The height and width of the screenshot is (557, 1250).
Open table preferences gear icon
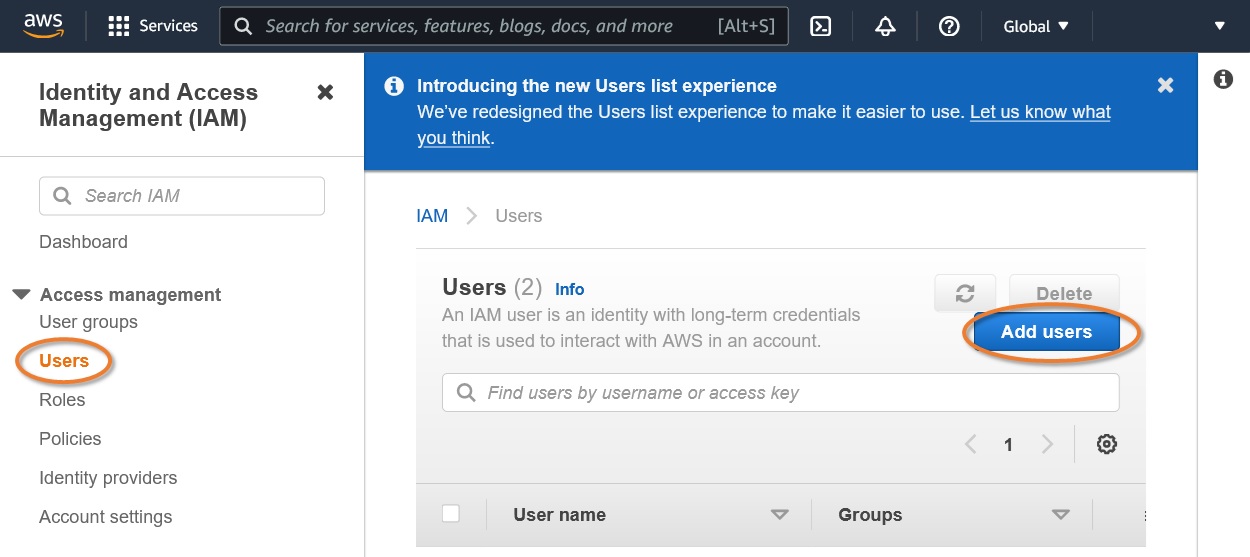pyautogui.click(x=1107, y=445)
